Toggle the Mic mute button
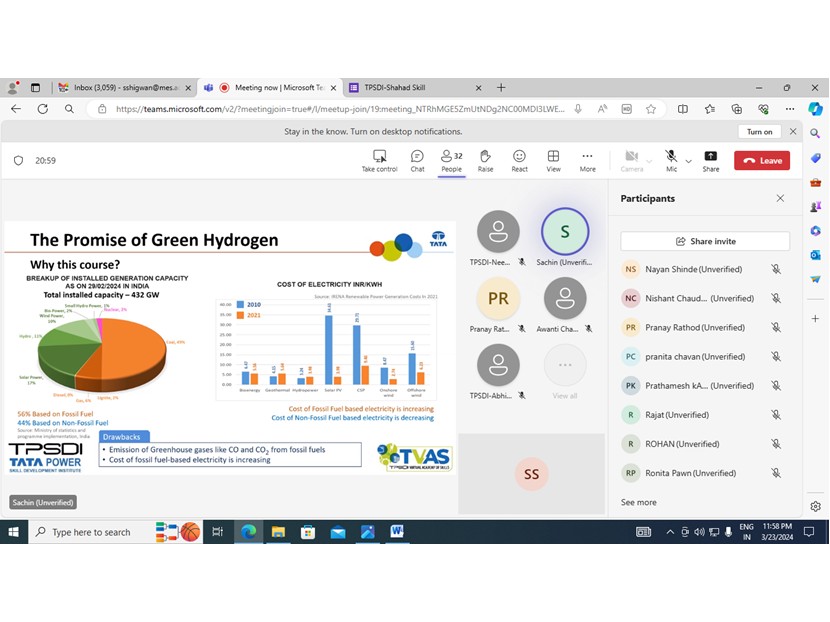Viewport: 830px width, 622px height. [671, 158]
